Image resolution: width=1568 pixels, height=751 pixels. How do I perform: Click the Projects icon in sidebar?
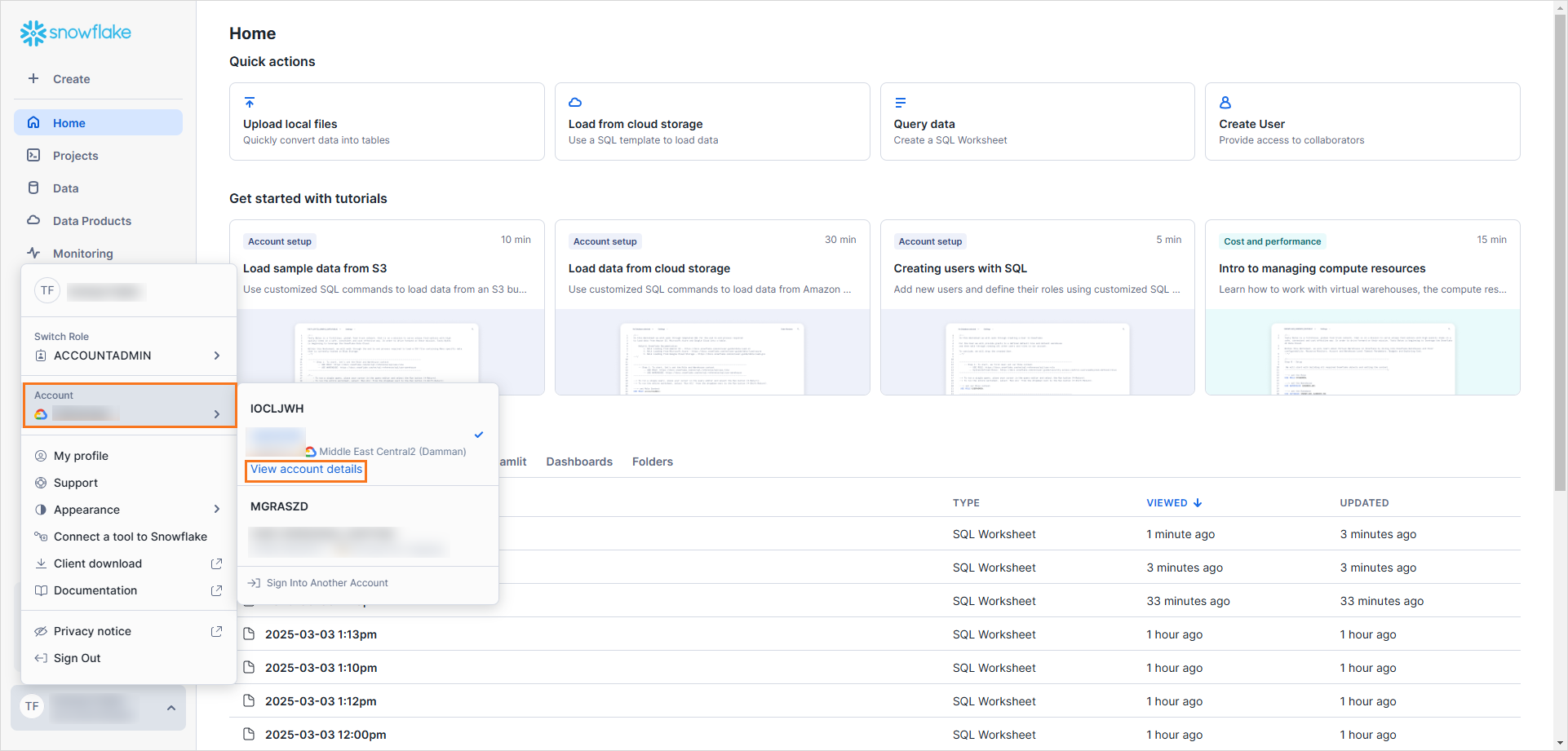tap(33, 155)
